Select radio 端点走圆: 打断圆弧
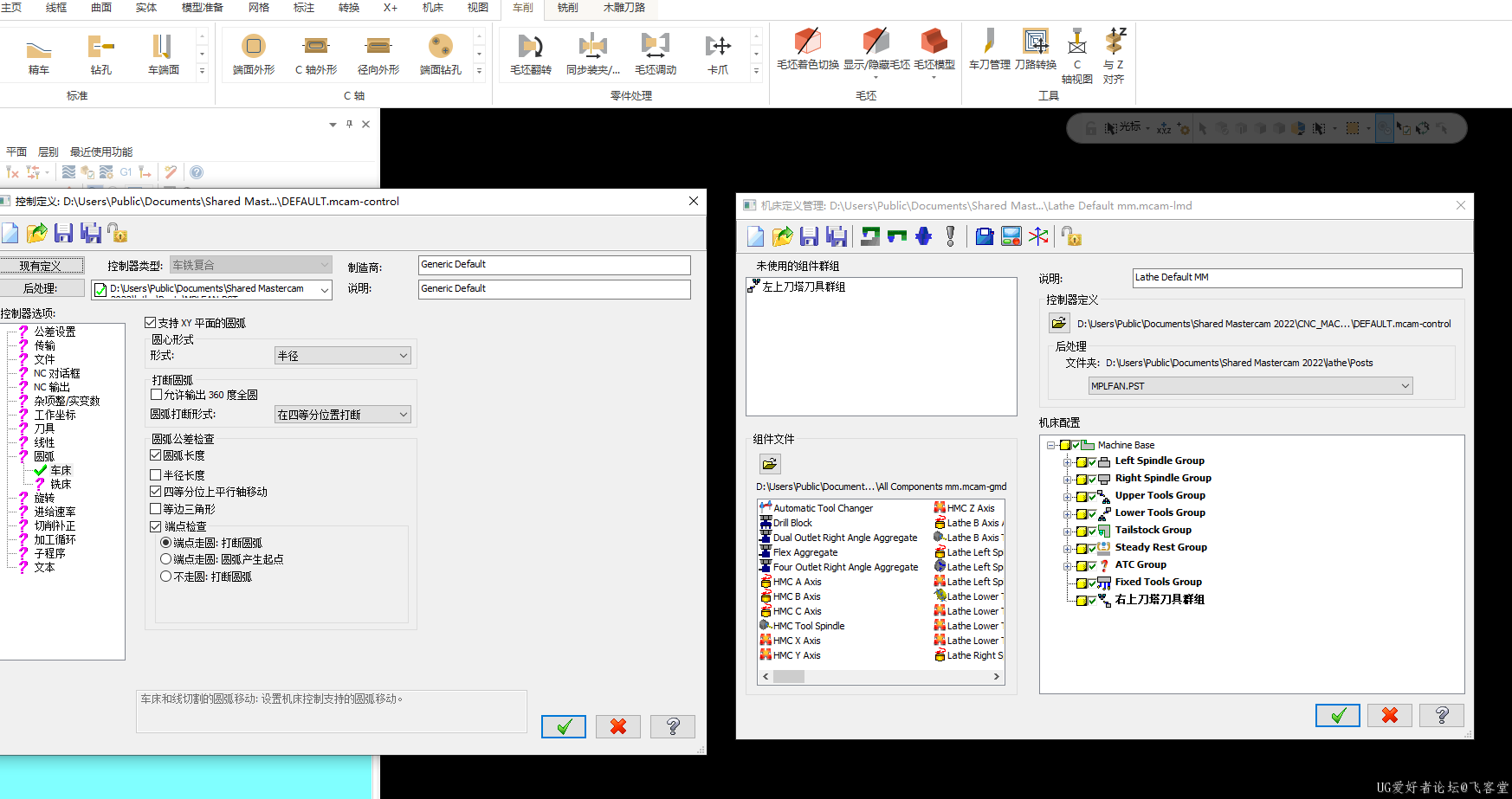The width and height of the screenshot is (1512, 799). 166,543
